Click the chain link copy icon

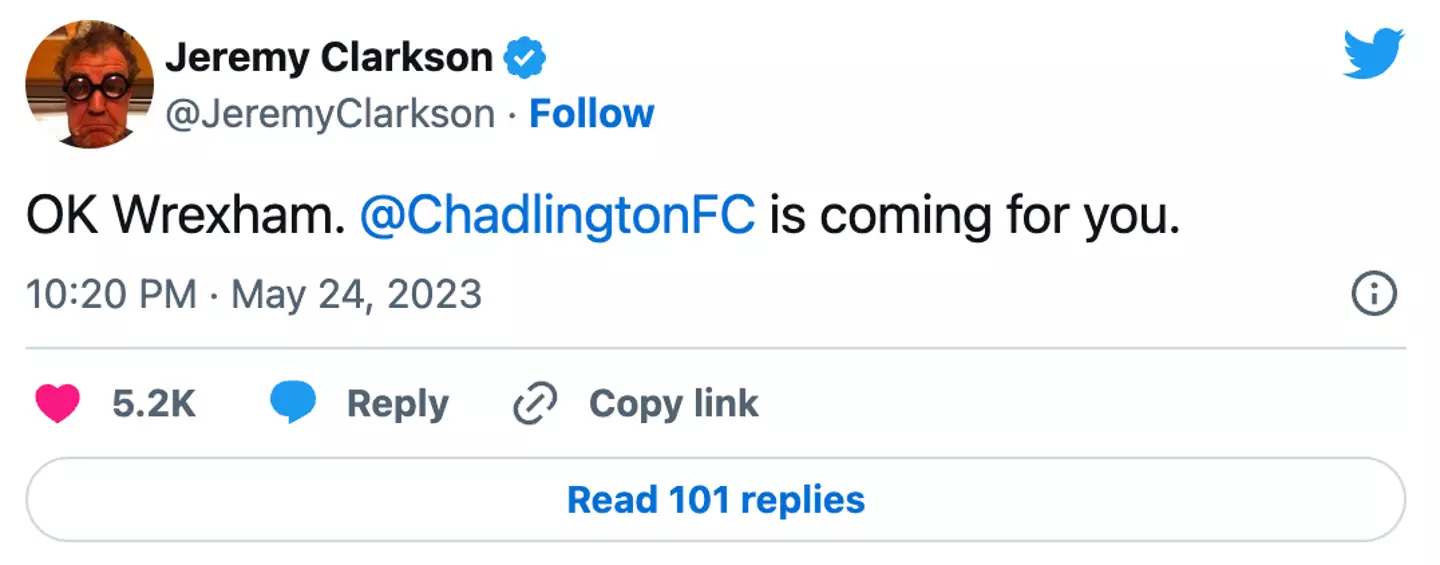[x=534, y=404]
